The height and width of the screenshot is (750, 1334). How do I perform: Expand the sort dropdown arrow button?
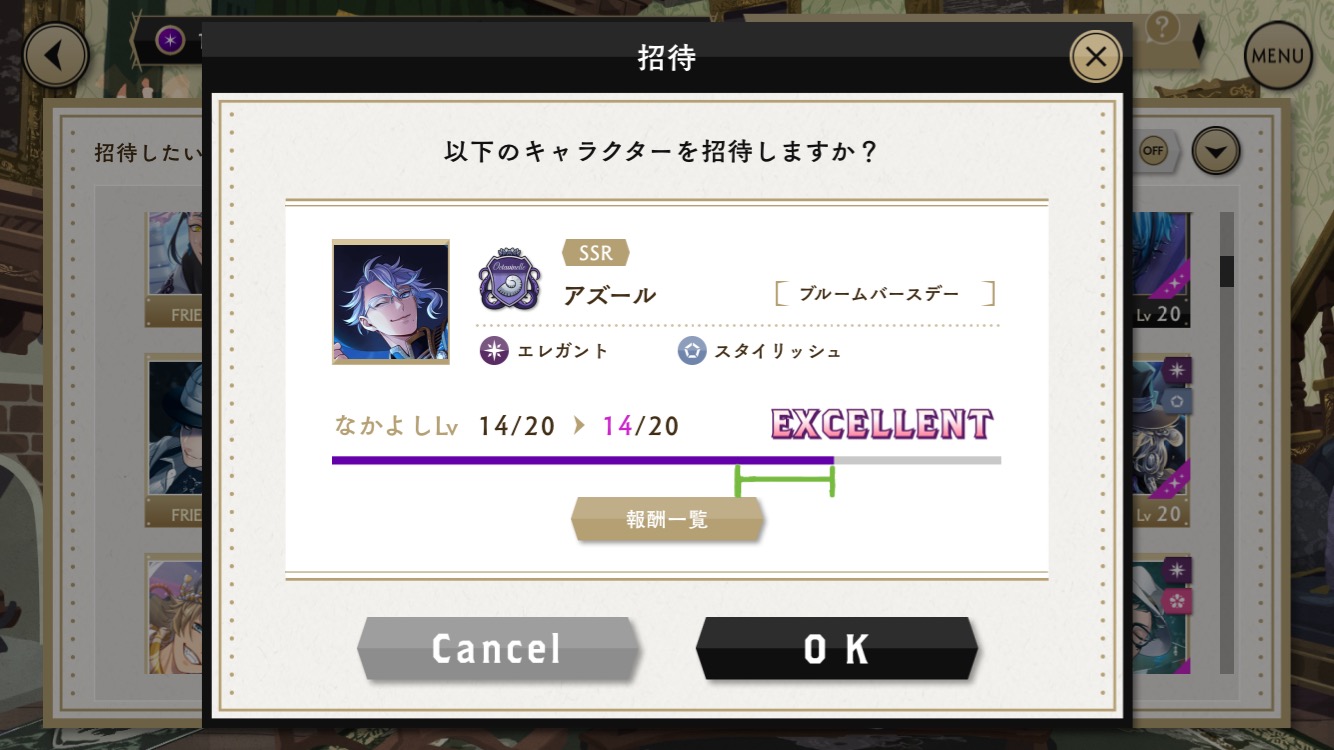click(1216, 151)
